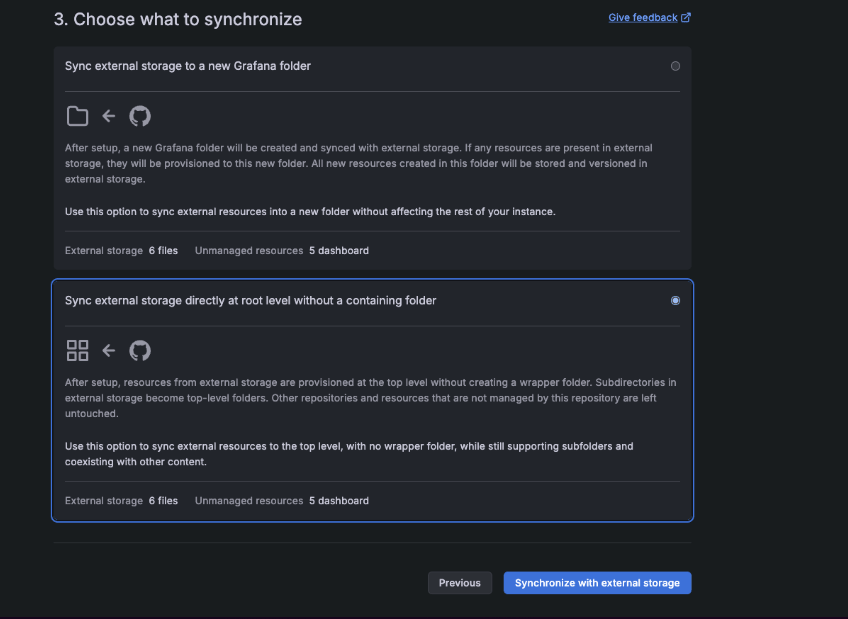848x619 pixels.
Task: Click the 'Use this option to sync external resources to the top level' text
Action: click(349, 454)
